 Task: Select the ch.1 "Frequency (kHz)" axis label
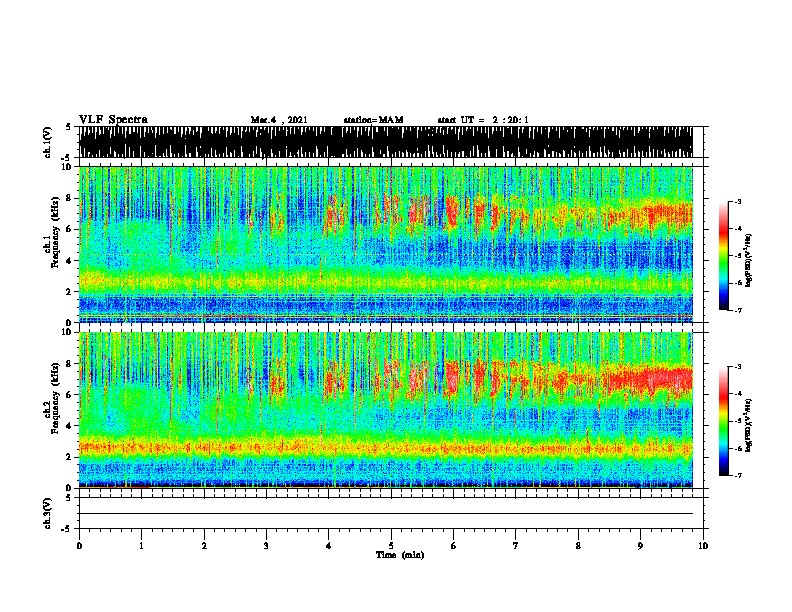click(x=55, y=233)
